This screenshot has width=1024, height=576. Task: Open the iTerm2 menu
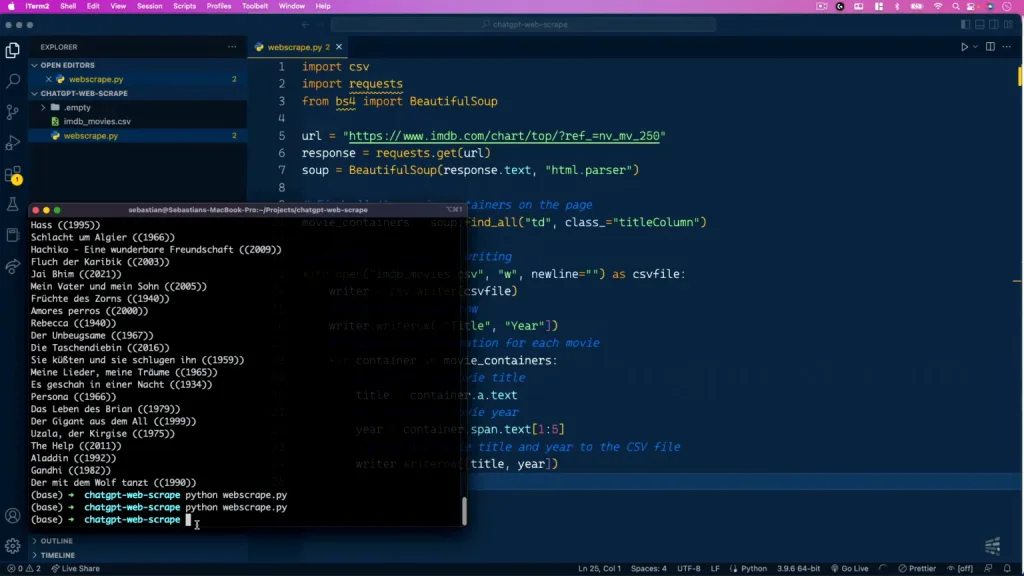pos(37,6)
